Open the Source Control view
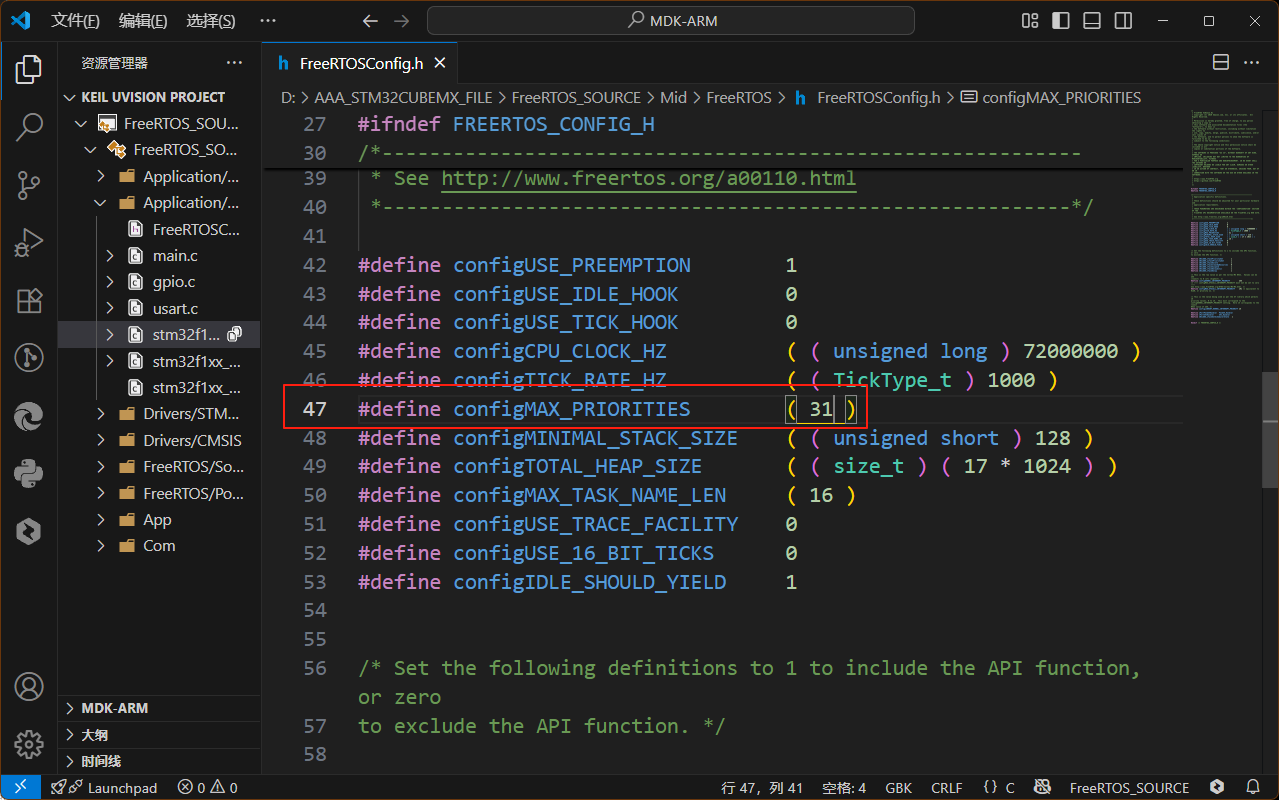 tap(29, 185)
